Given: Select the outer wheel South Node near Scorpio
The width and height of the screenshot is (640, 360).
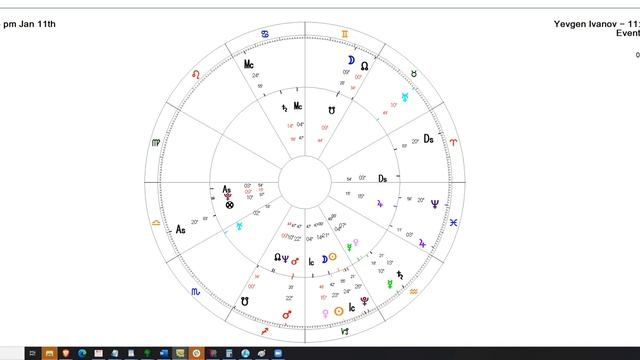Looking at the screenshot, I should tap(244, 302).
